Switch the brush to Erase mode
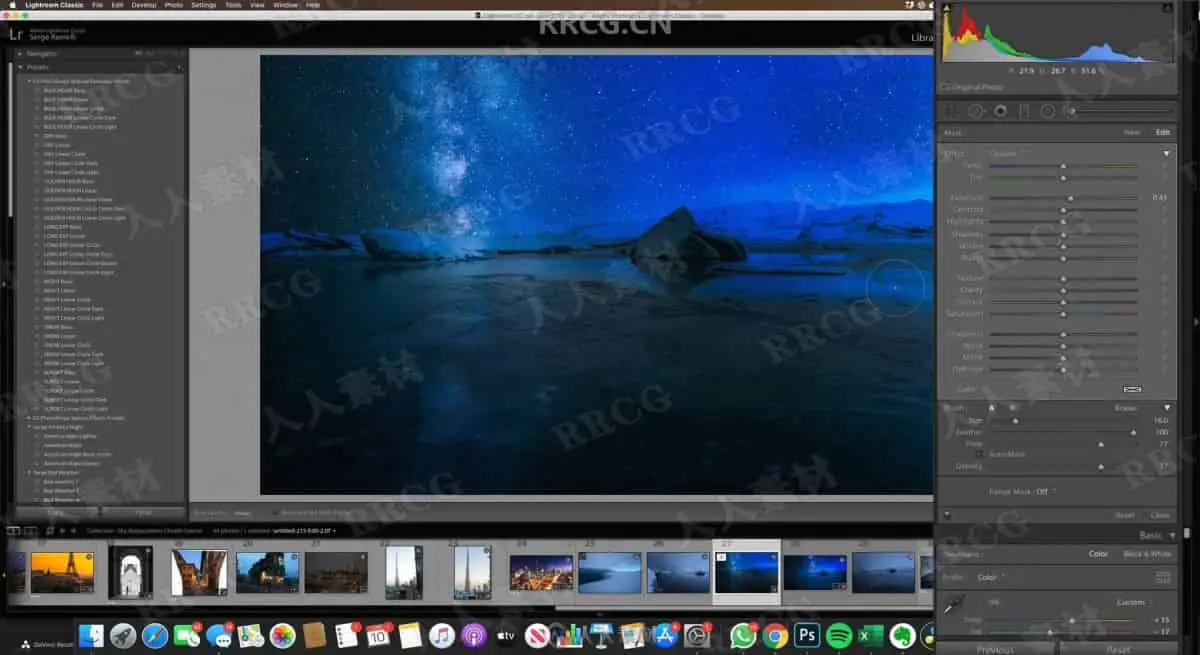The height and width of the screenshot is (655, 1200). click(x=1125, y=408)
